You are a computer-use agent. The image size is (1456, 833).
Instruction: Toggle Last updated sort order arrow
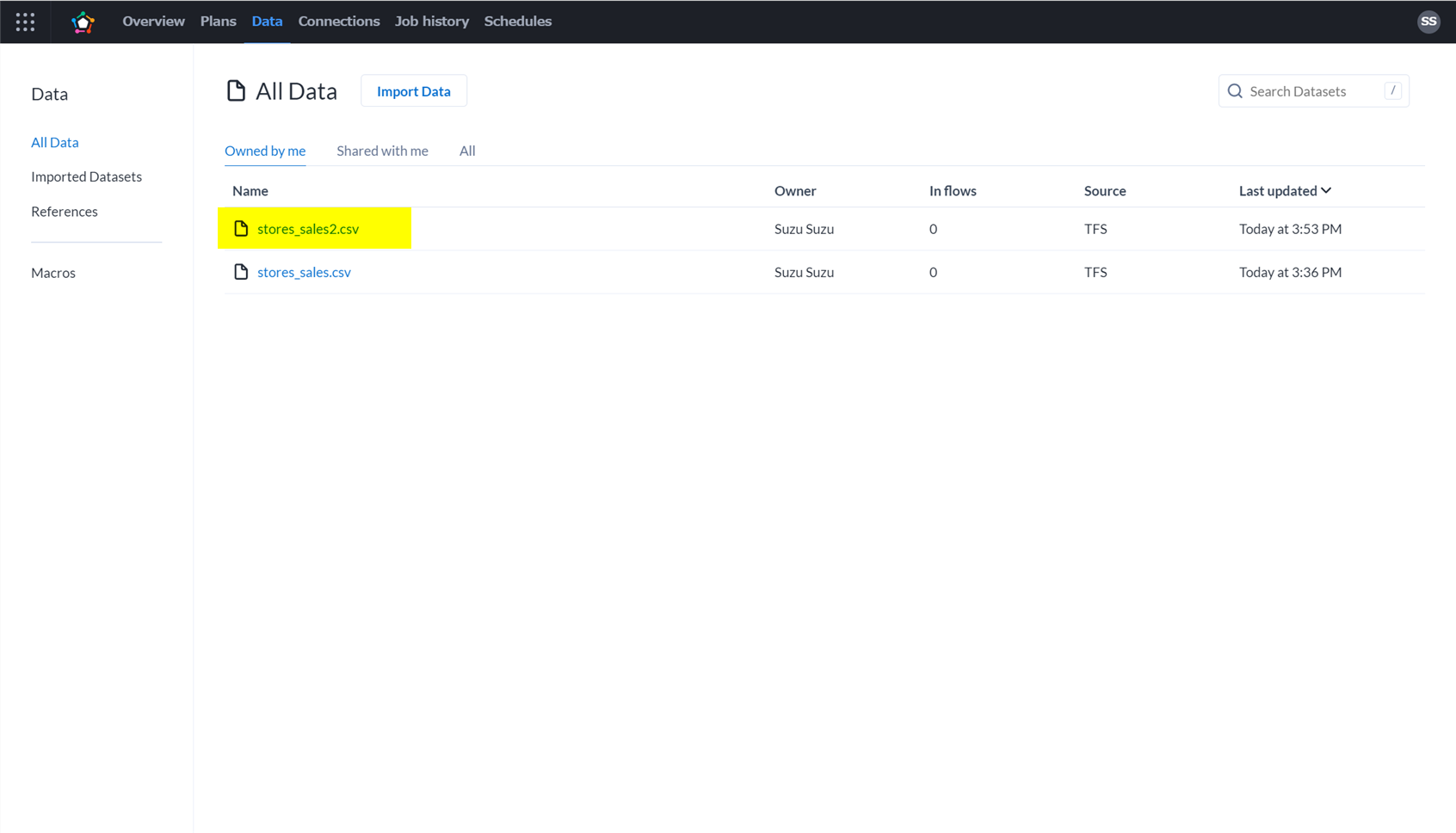tap(1326, 191)
